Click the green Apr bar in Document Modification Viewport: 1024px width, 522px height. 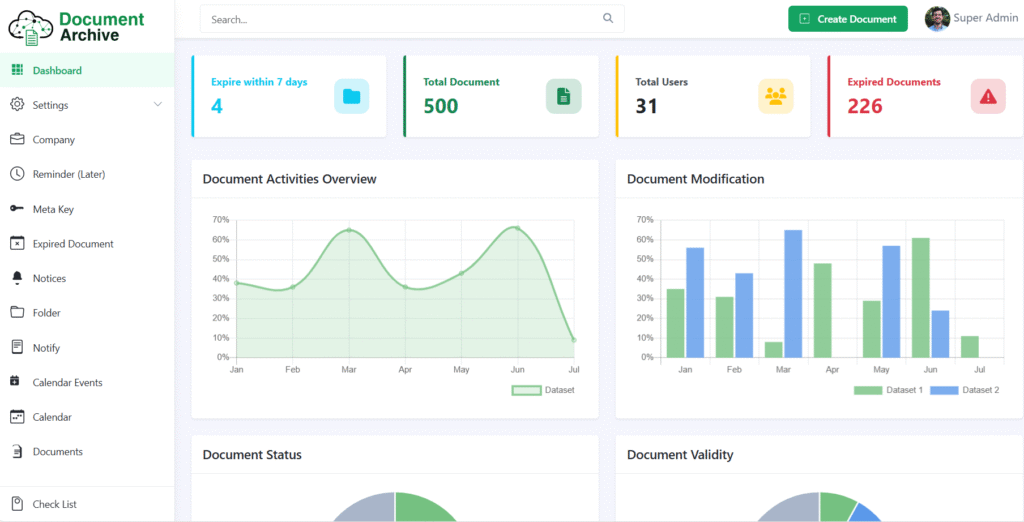[x=823, y=310]
